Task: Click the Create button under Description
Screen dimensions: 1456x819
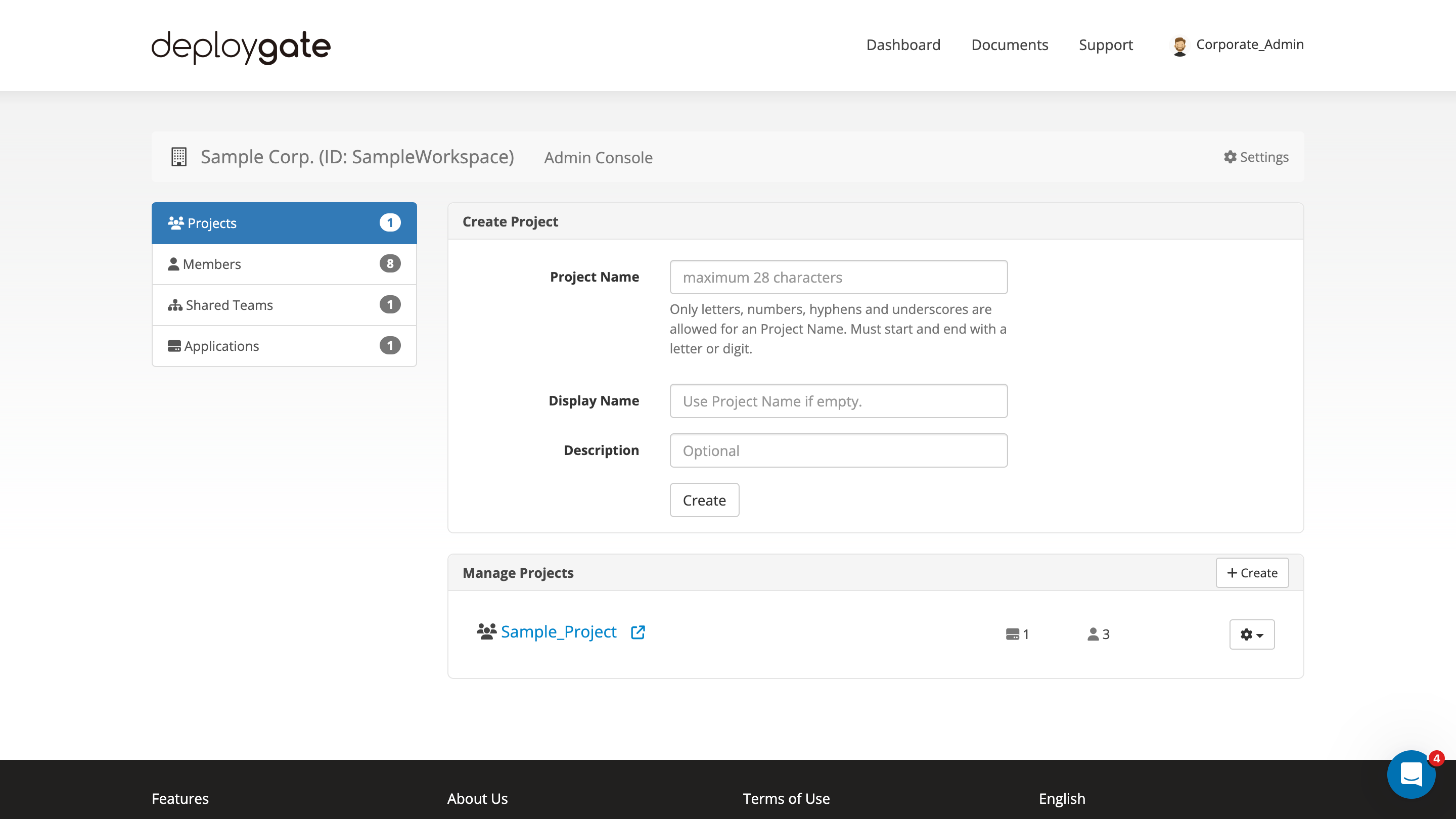Action: [x=704, y=499]
